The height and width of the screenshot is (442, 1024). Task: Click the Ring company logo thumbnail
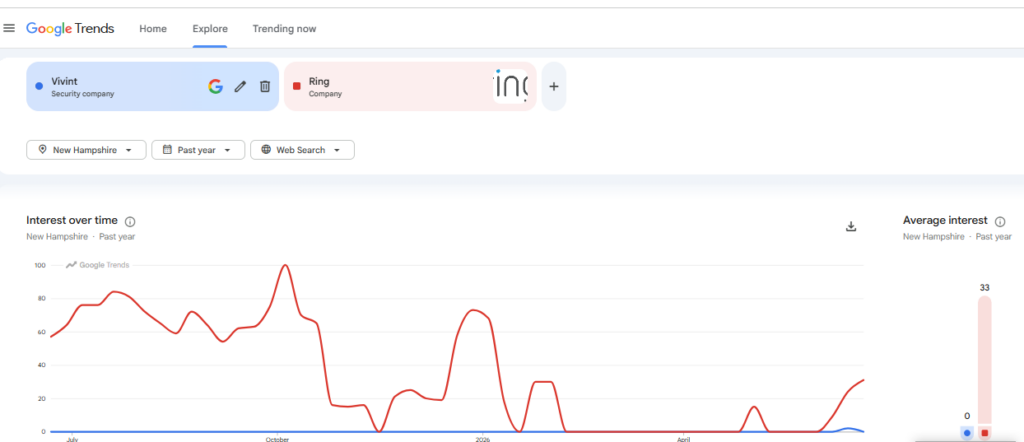point(510,86)
